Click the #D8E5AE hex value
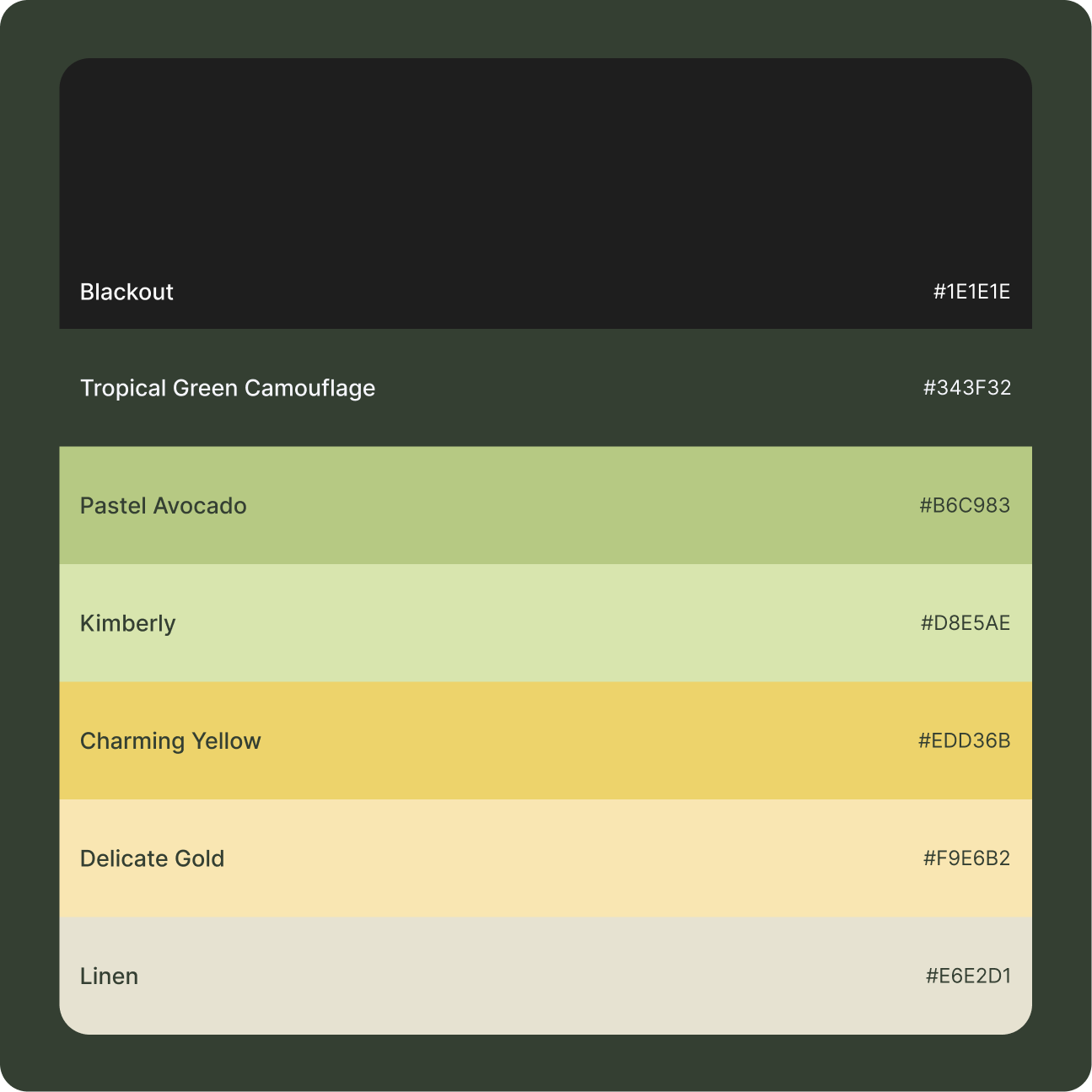1092x1092 pixels. click(x=966, y=623)
